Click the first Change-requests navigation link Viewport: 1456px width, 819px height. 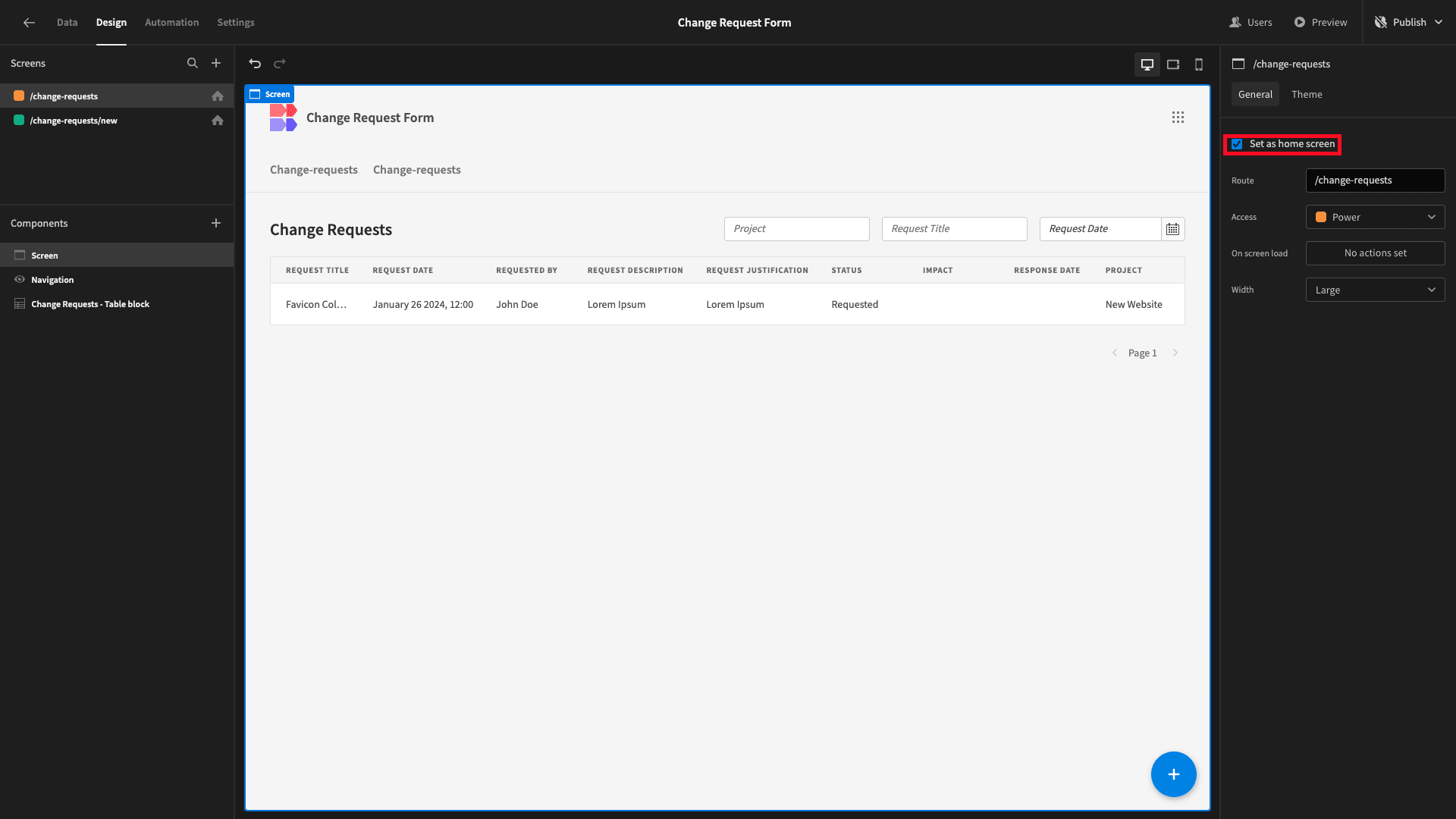tap(313, 170)
